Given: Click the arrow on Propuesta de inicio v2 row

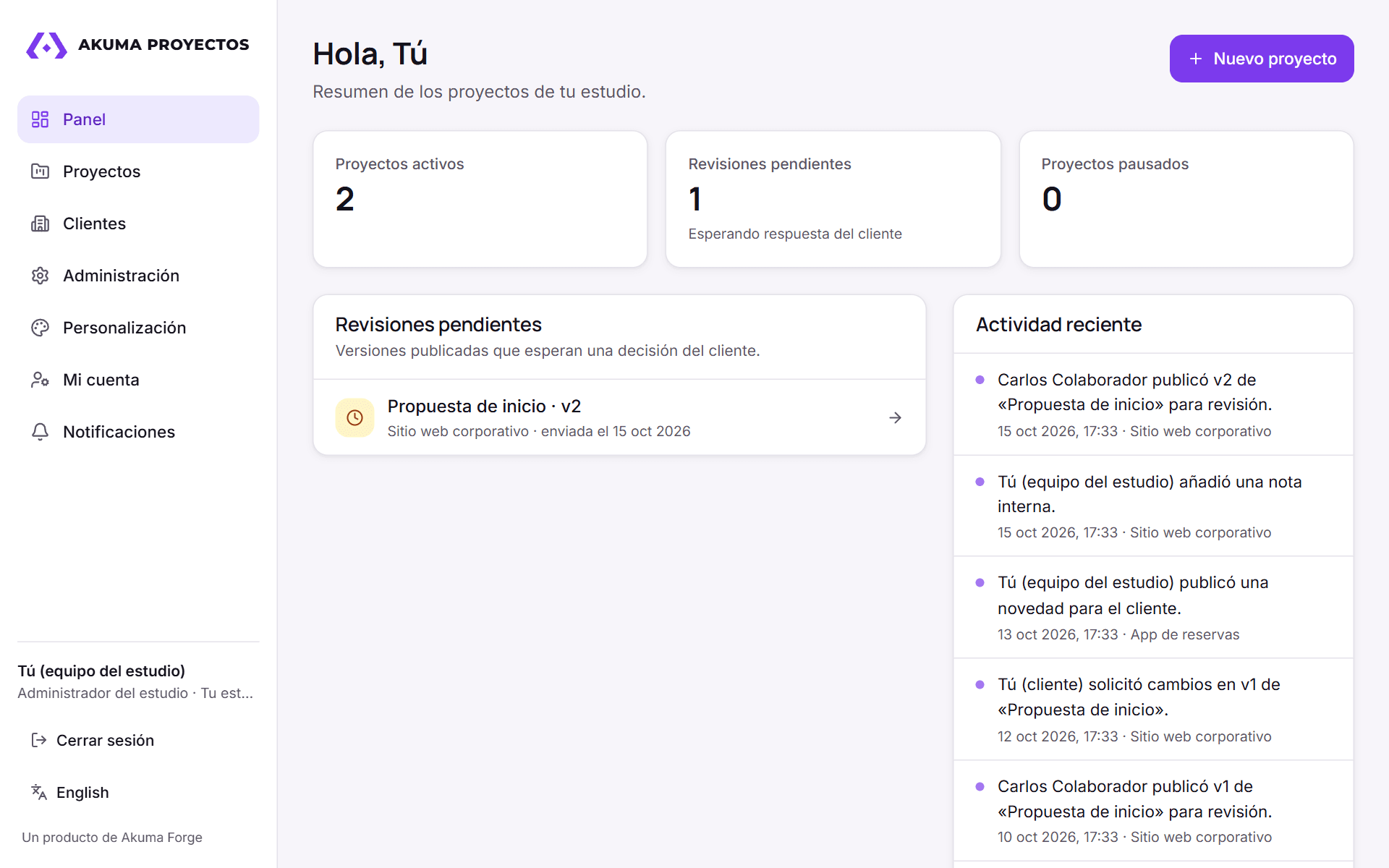Looking at the screenshot, I should 895,417.
